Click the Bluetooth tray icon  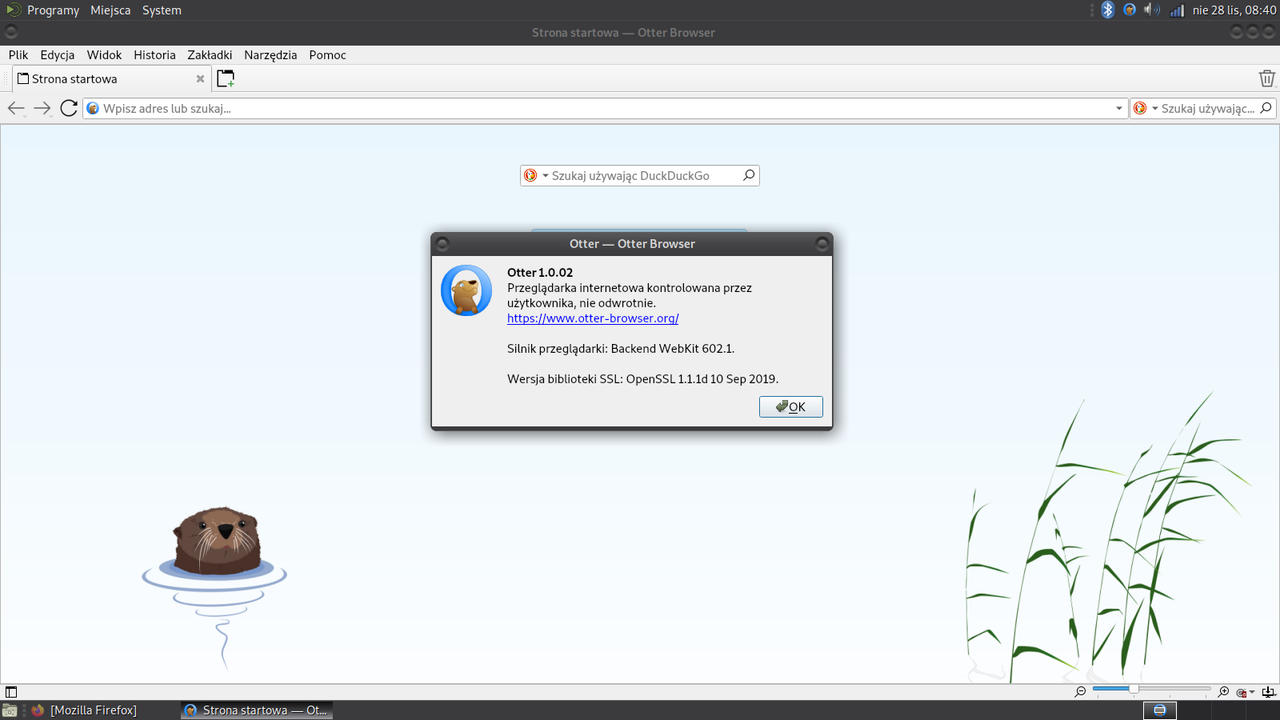tap(1108, 10)
